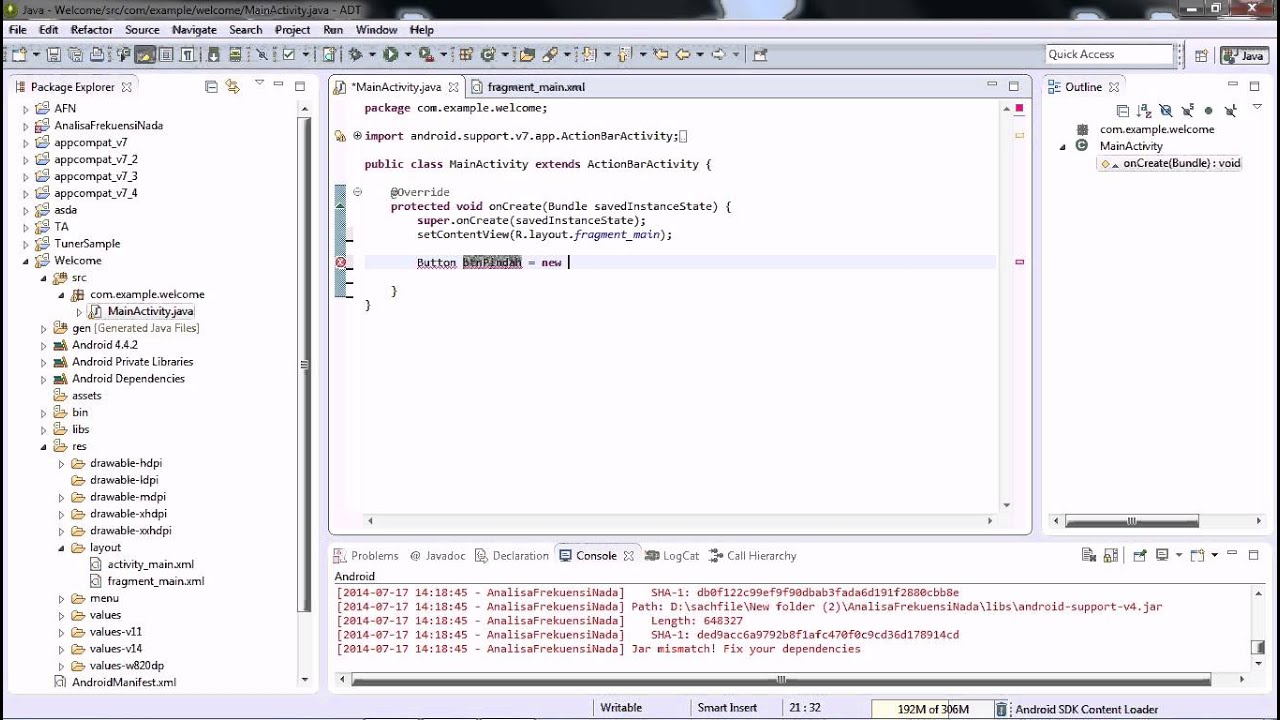Switch to the Javadoc tab
This screenshot has height=720, width=1280.
pyautogui.click(x=436, y=556)
